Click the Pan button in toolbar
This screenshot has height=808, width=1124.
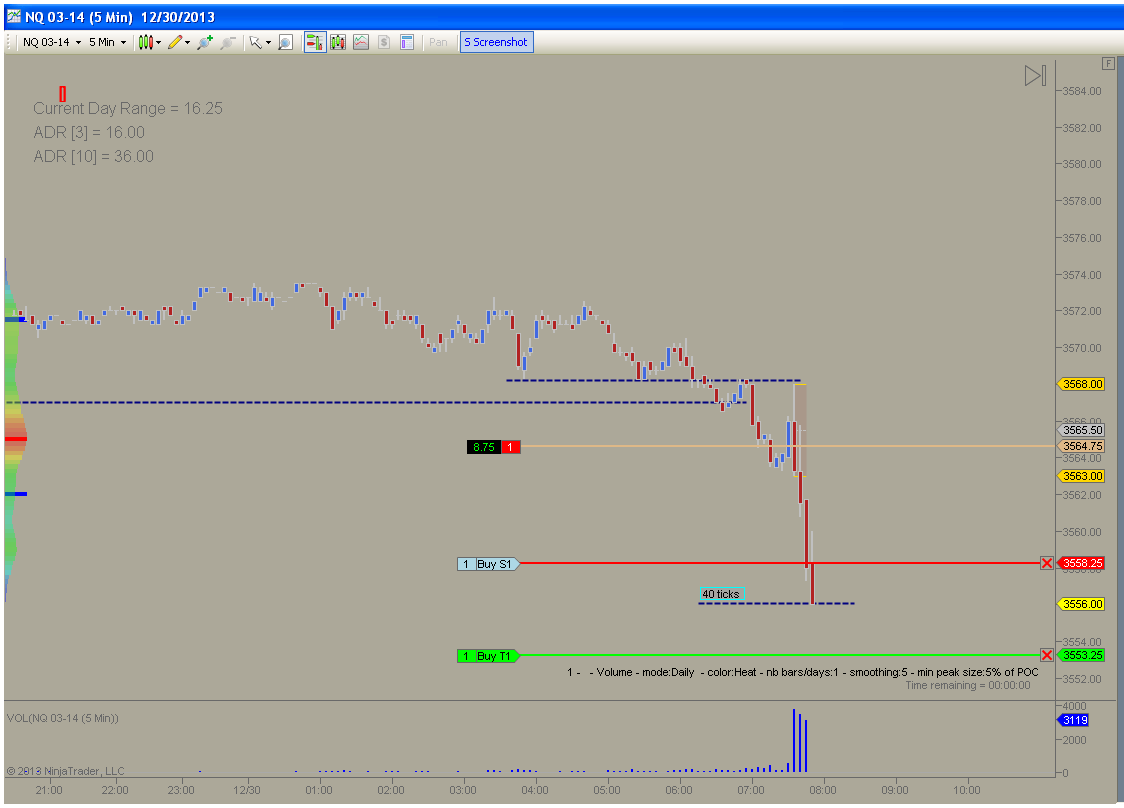[438, 42]
